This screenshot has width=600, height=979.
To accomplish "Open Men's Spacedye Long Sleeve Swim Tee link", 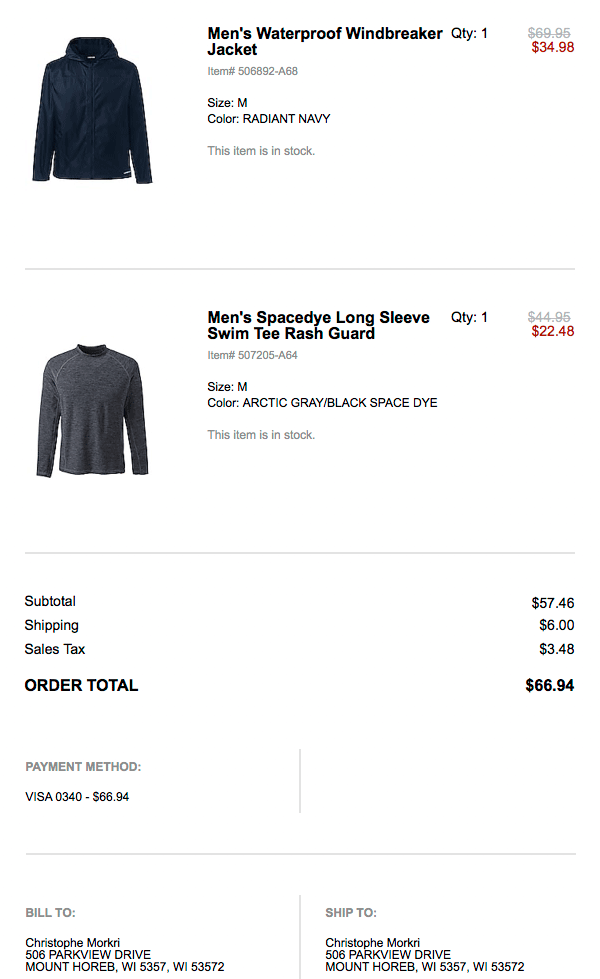I will [318, 326].
